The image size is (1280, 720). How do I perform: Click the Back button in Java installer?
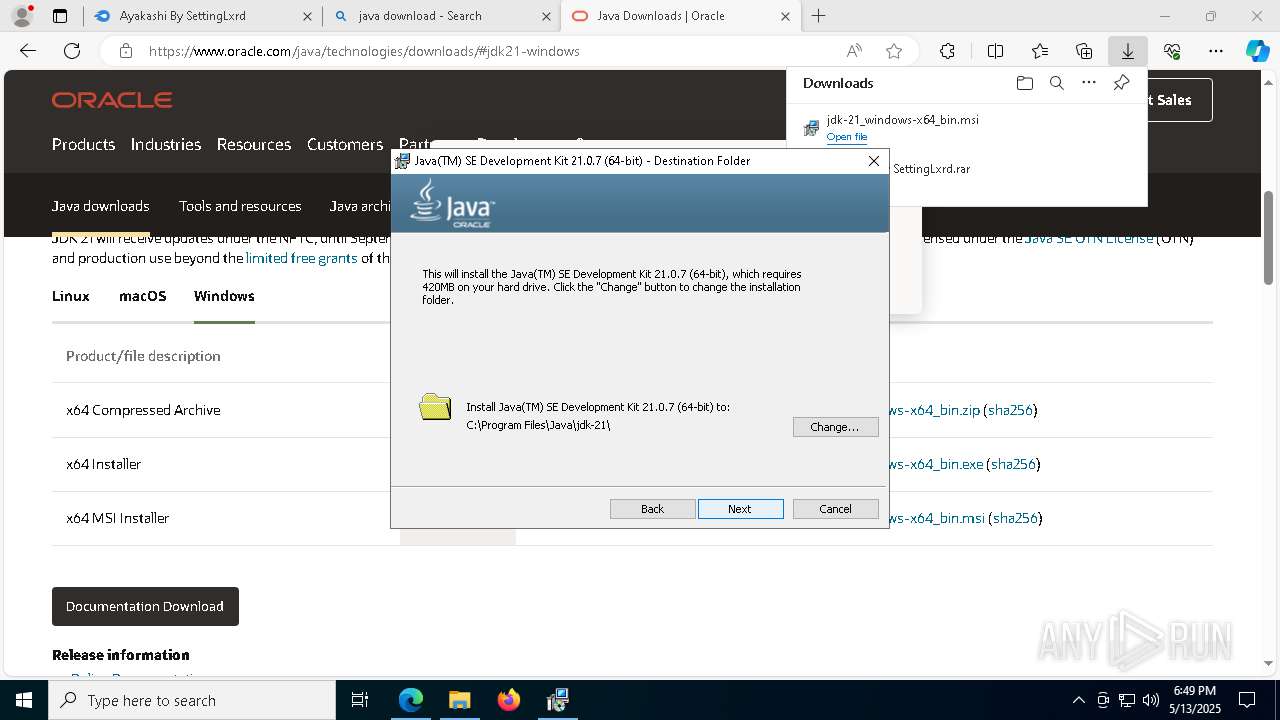(x=652, y=509)
